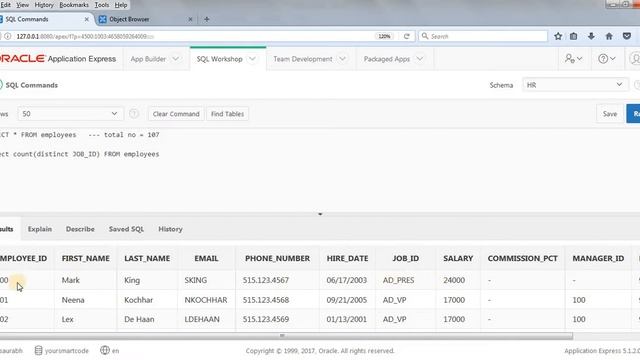Image resolution: width=640 pixels, height=360 pixels.
Task: Close the SQL Commands browser tab
Action: tap(87, 19)
